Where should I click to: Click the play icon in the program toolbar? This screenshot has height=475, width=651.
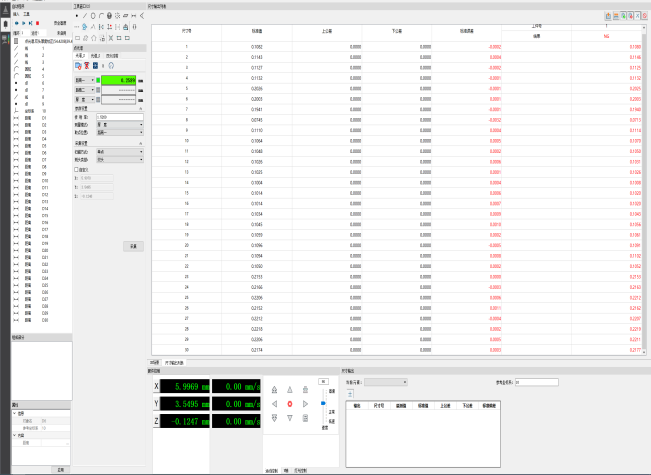[25, 21]
